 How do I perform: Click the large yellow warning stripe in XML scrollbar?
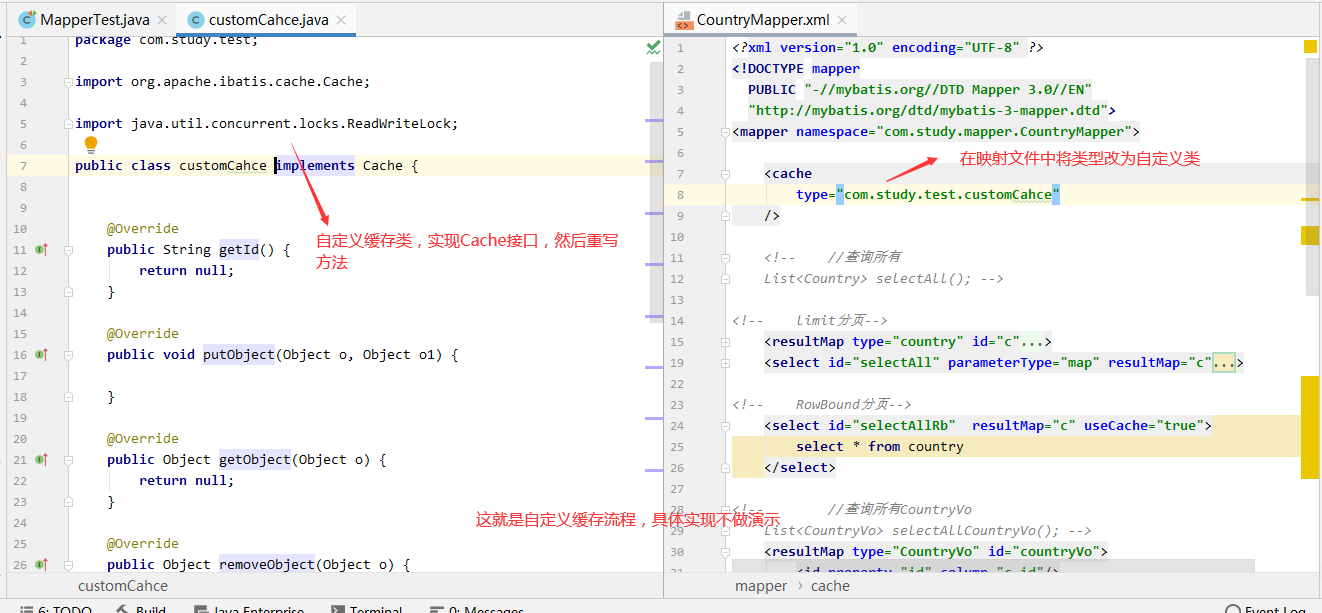tap(1310, 427)
